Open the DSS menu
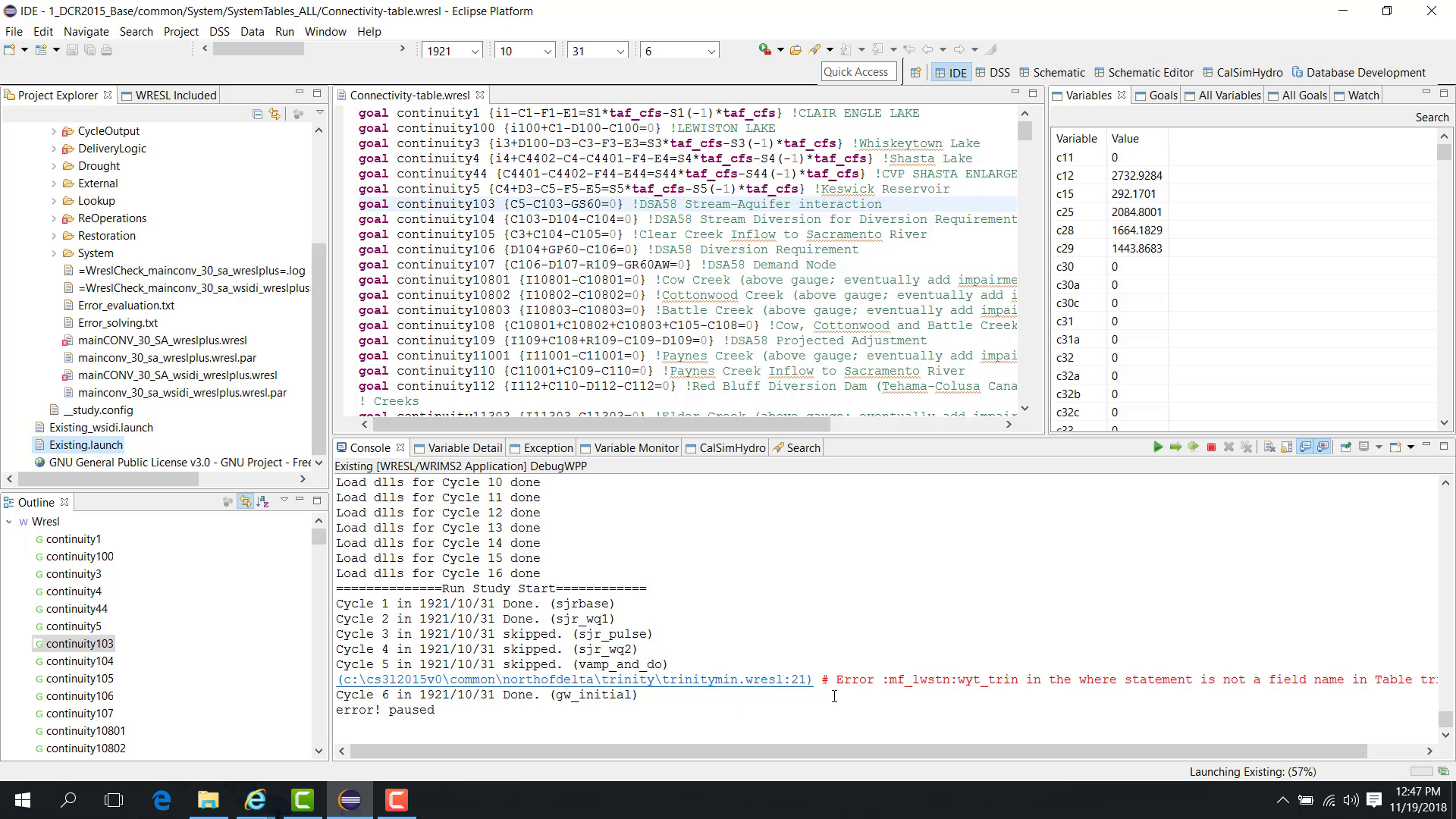 point(219,31)
